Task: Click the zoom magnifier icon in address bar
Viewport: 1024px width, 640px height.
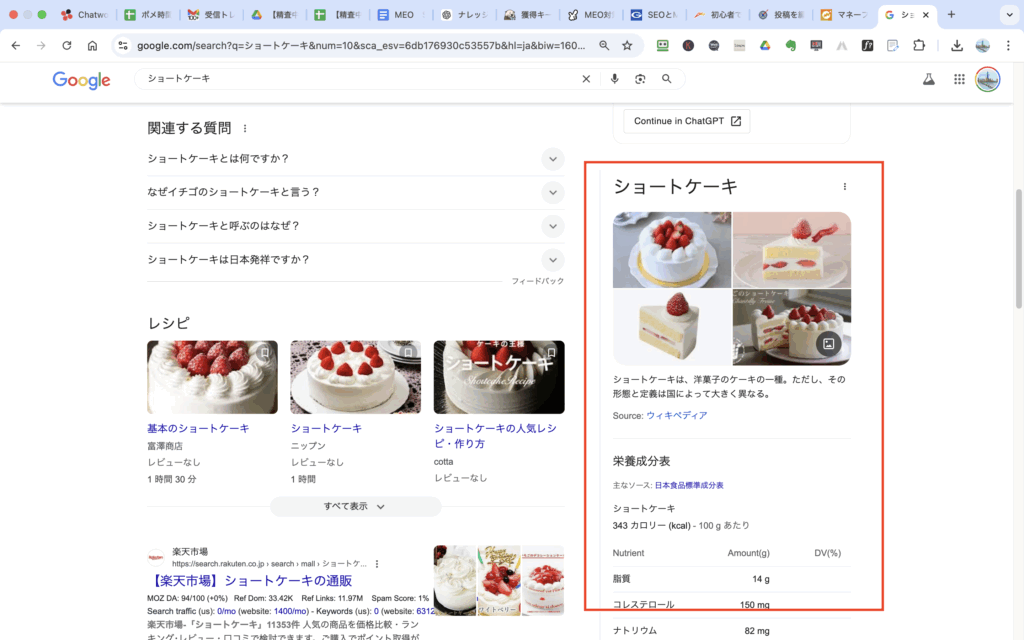Action: [x=604, y=46]
